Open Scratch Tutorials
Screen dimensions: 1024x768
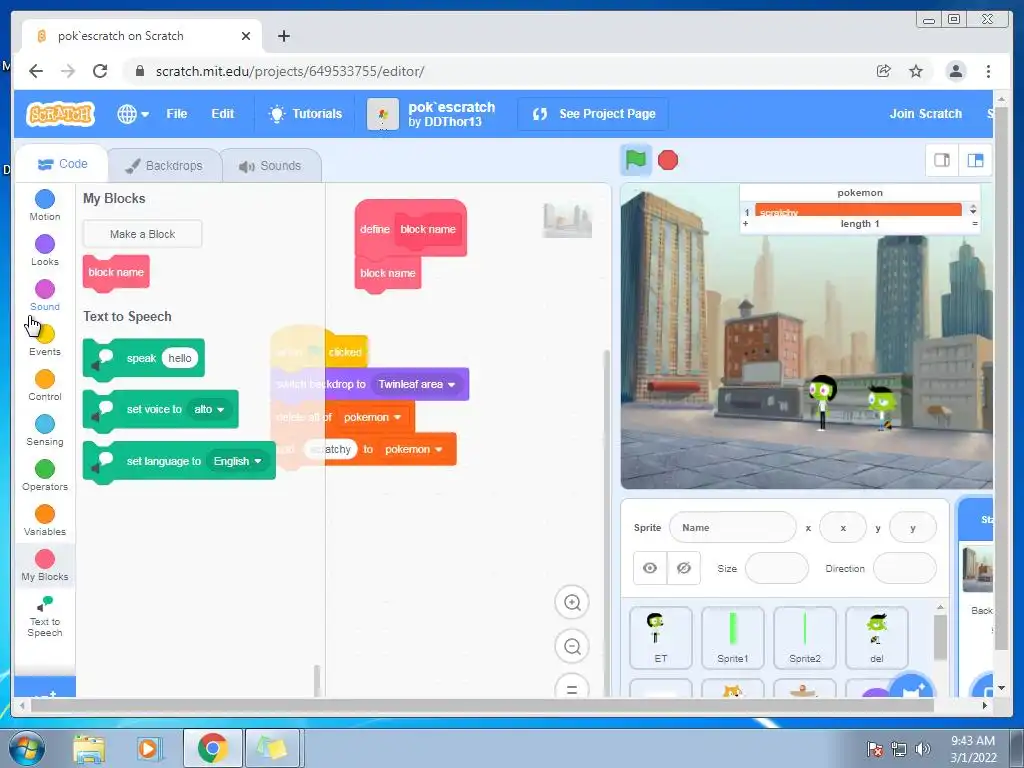[305, 114]
